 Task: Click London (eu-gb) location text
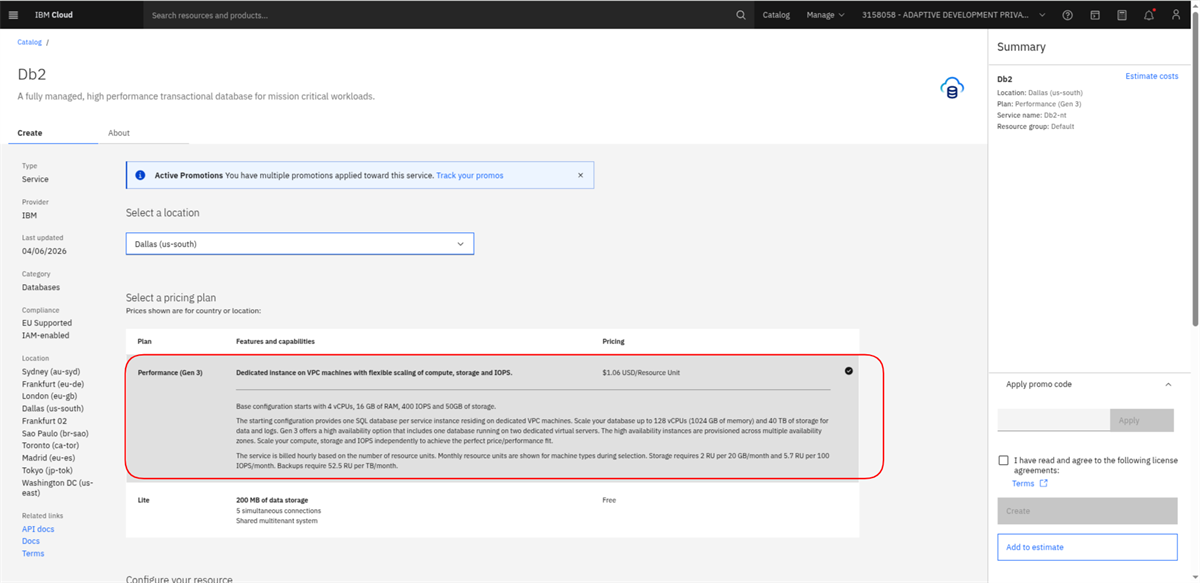(x=51, y=396)
